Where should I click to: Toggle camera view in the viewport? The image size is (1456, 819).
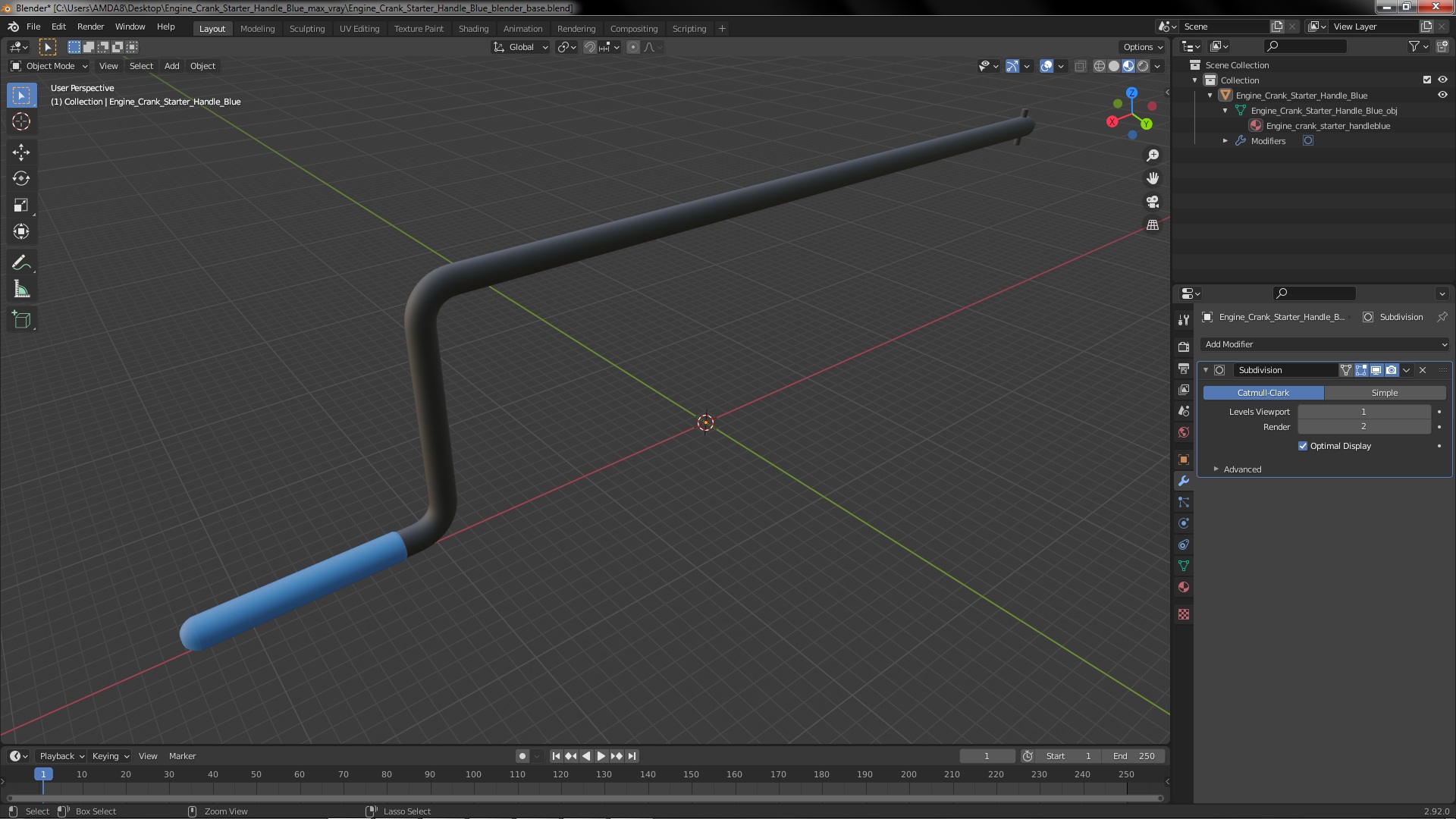(1153, 202)
